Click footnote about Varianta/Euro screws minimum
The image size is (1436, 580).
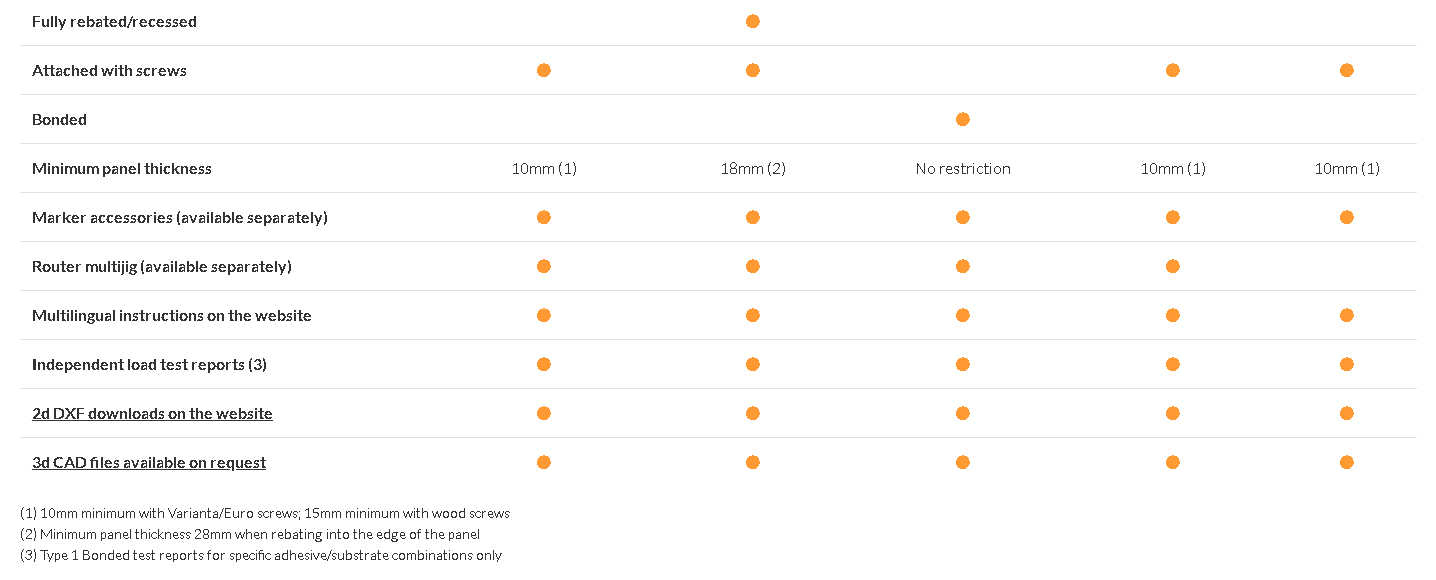pyautogui.click(x=265, y=513)
